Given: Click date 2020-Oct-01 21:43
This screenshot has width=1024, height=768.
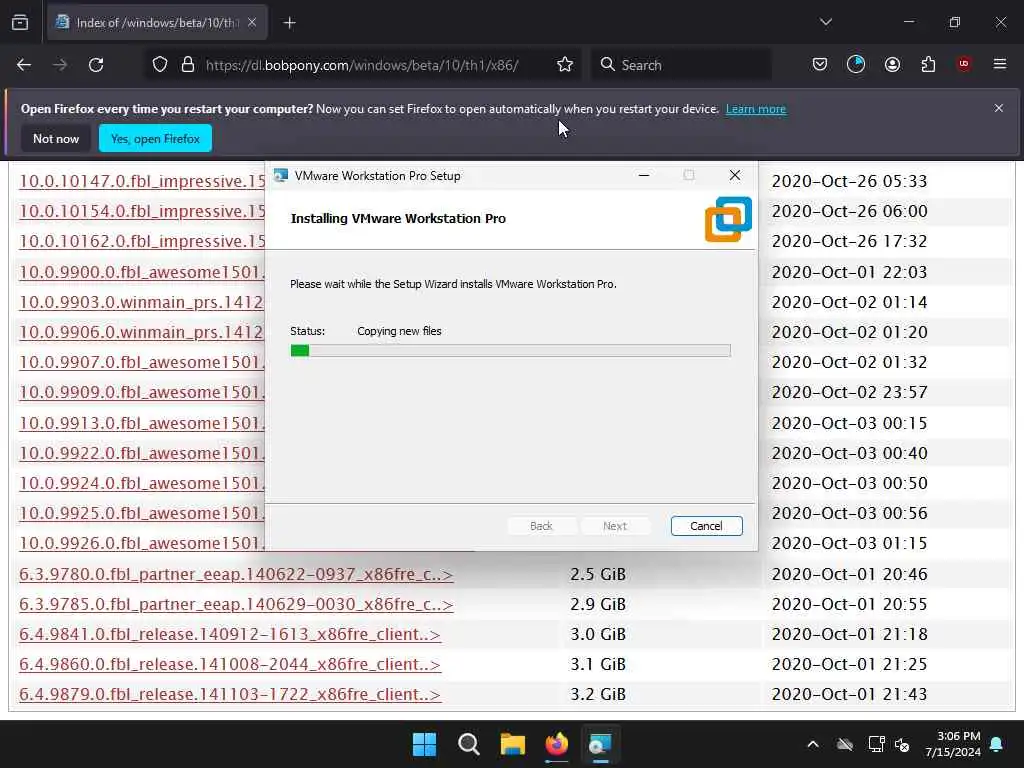Looking at the screenshot, I should click(x=849, y=694).
